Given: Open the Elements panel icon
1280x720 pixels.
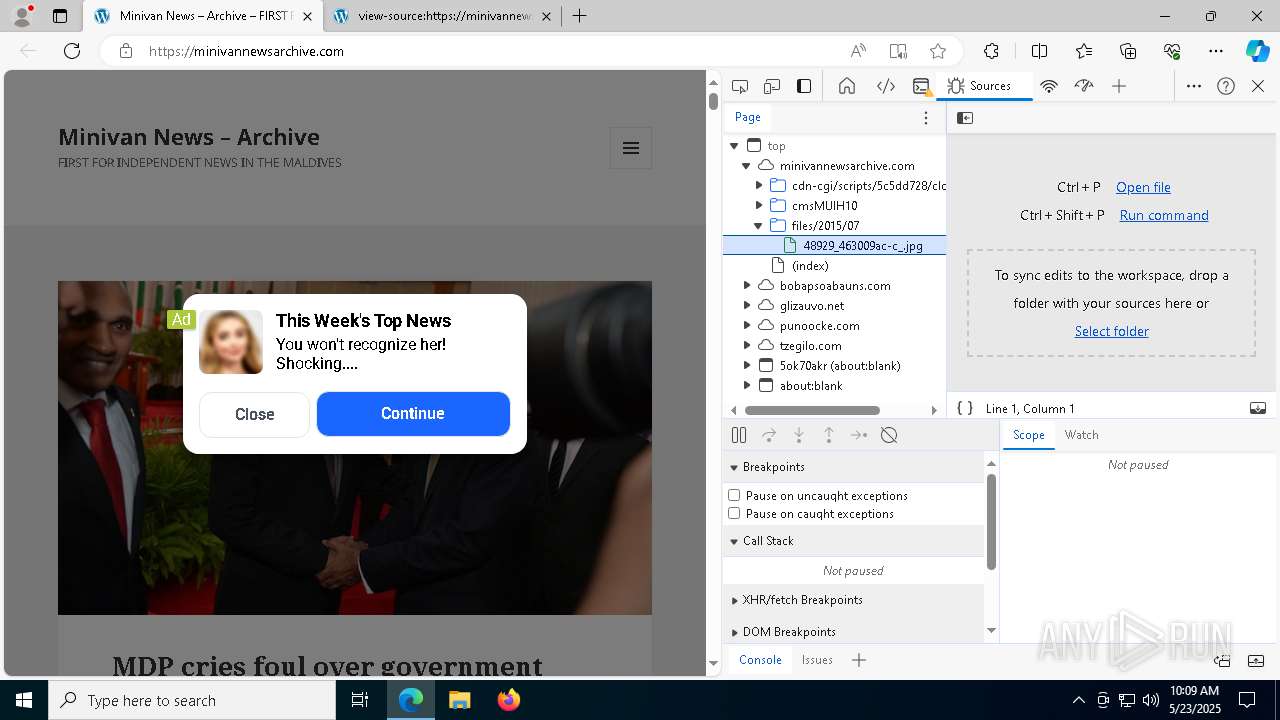Looking at the screenshot, I should pos(886,86).
